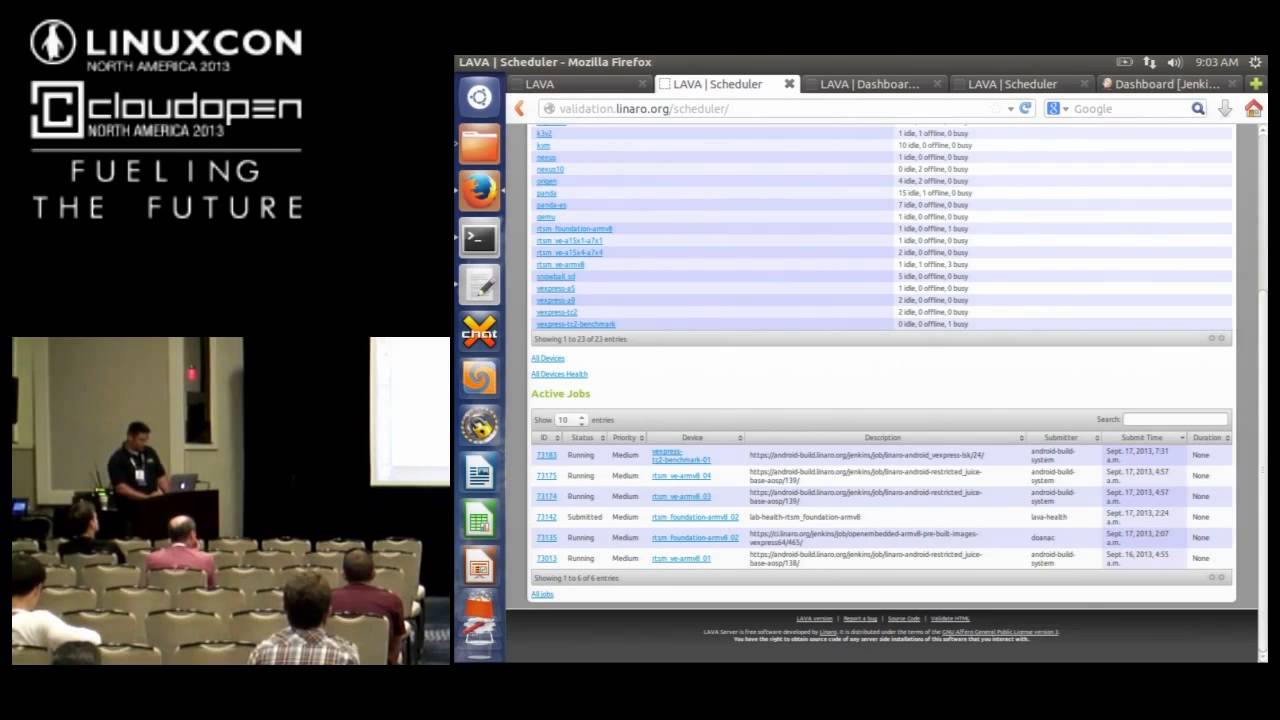1280x720 pixels.
Task: Open LibreOffice Impress from the launcher
Action: 480,566
